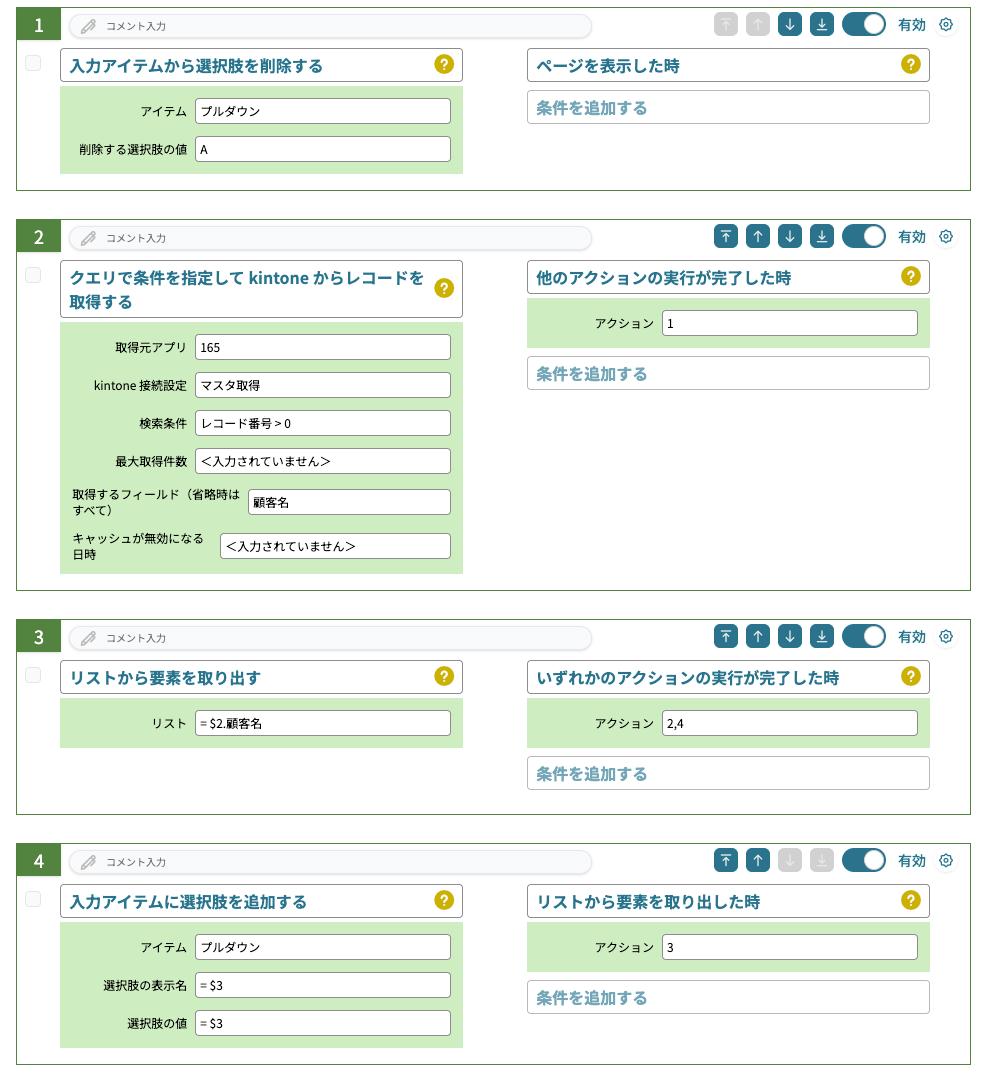Edit kintone 接続設定 field showing マスタ取得
Screen dimensions: 987x1072
coord(323,385)
